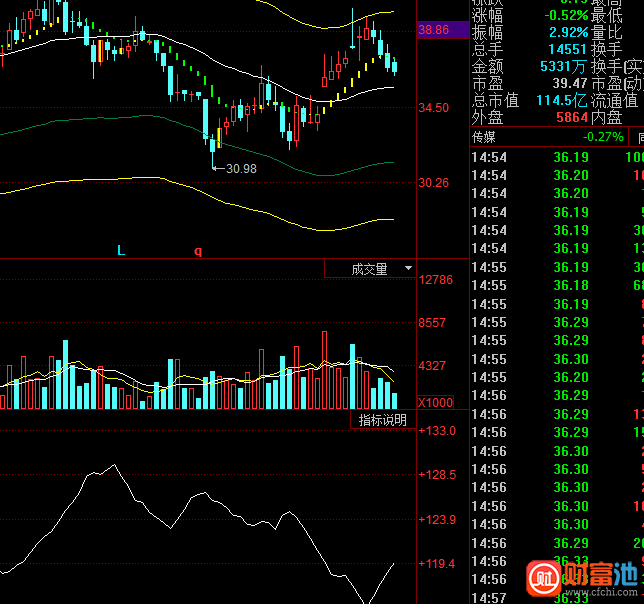The width and height of the screenshot is (644, 604).
Task: Select the 14:57 tick at price 36.33
Action: [557, 598]
